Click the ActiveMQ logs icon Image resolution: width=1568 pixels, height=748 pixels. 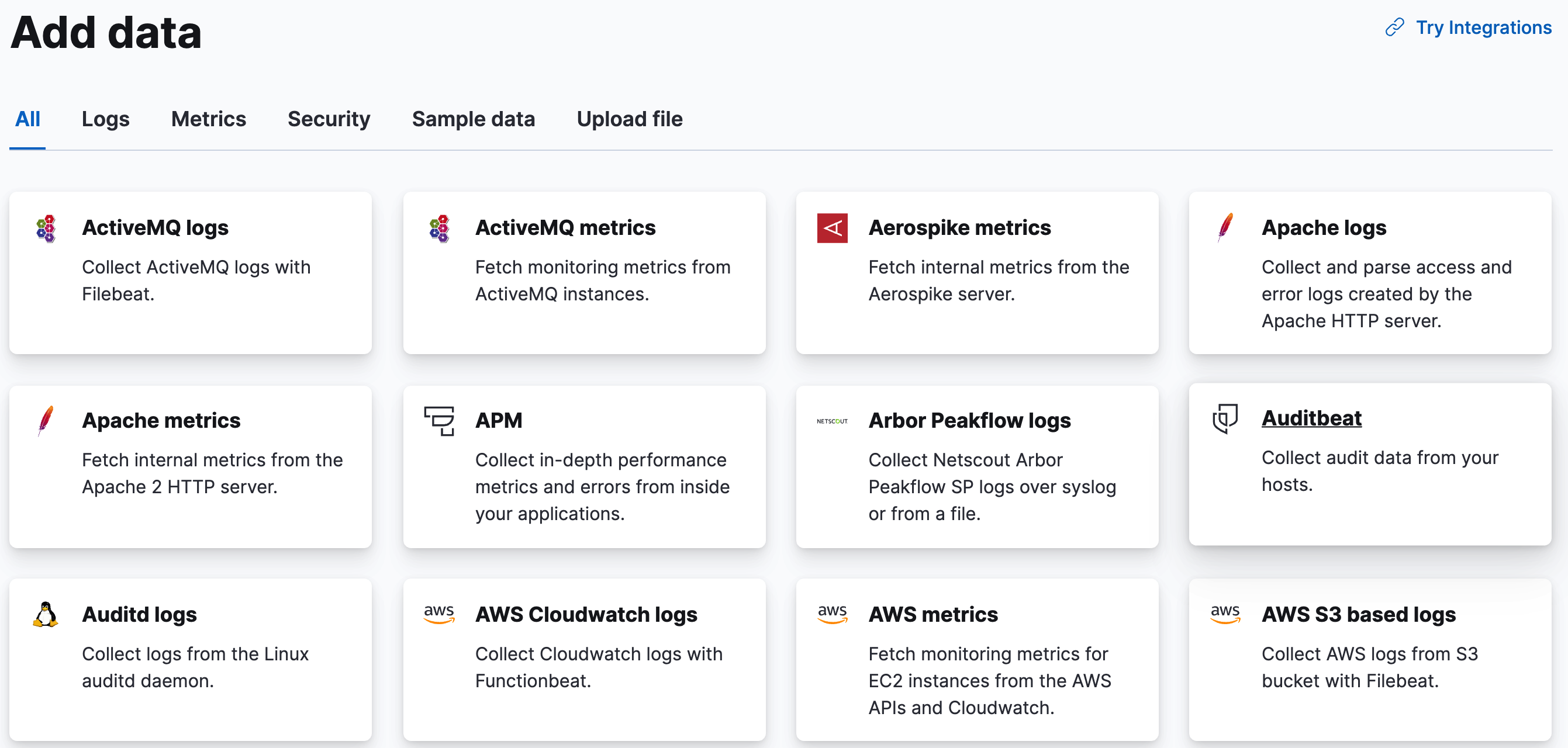pyautogui.click(x=46, y=228)
